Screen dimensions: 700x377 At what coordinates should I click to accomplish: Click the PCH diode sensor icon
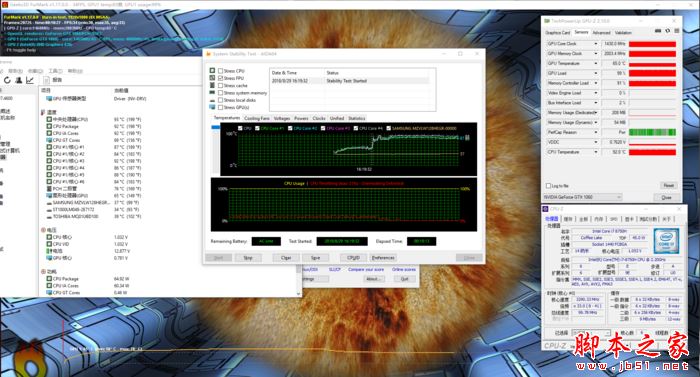[x=49, y=189]
